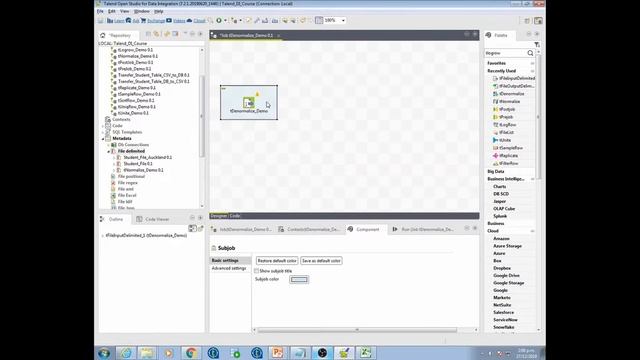Select tPostjob component in Palette
The height and width of the screenshot is (360, 640).
point(504,109)
